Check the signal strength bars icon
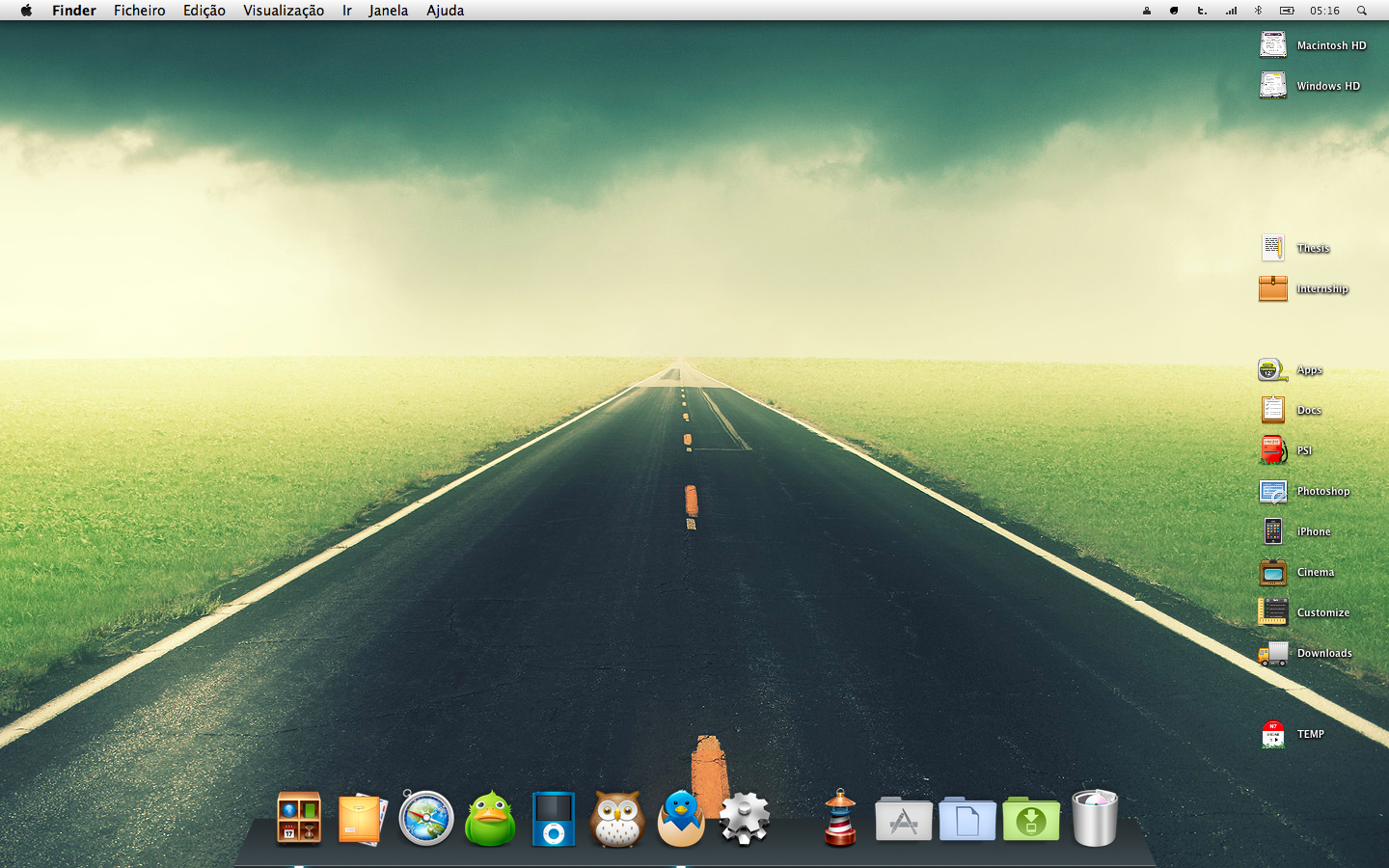Viewport: 1389px width, 868px height. tap(1231, 11)
